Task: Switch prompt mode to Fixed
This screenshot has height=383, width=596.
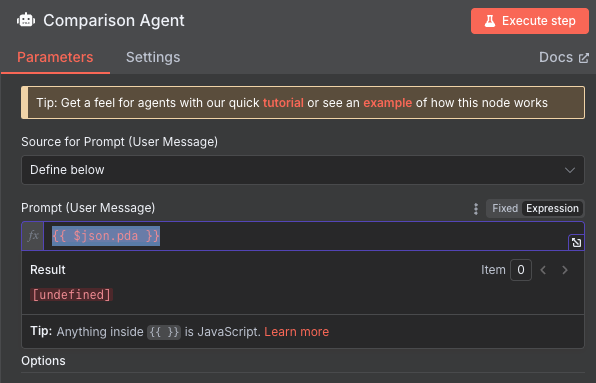Action: tap(505, 209)
